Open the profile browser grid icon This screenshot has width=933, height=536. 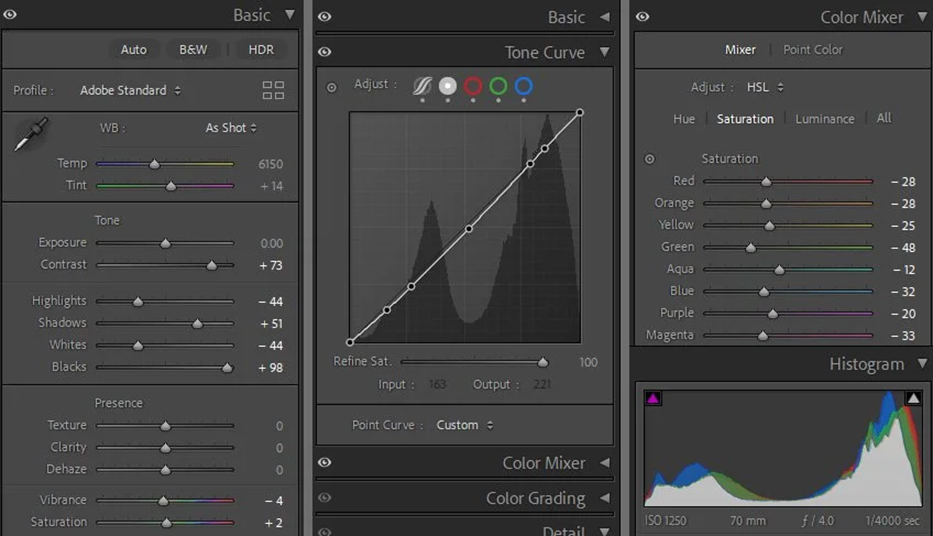pos(273,91)
